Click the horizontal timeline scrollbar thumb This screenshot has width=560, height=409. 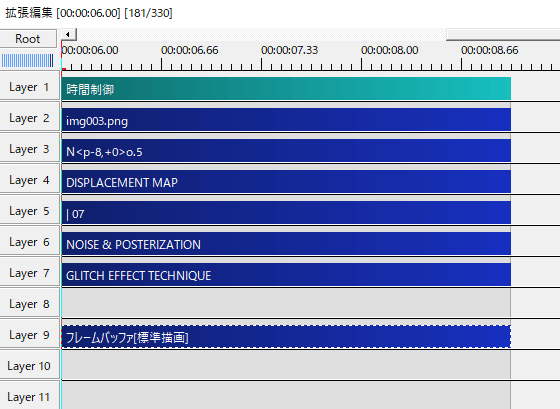503,35
